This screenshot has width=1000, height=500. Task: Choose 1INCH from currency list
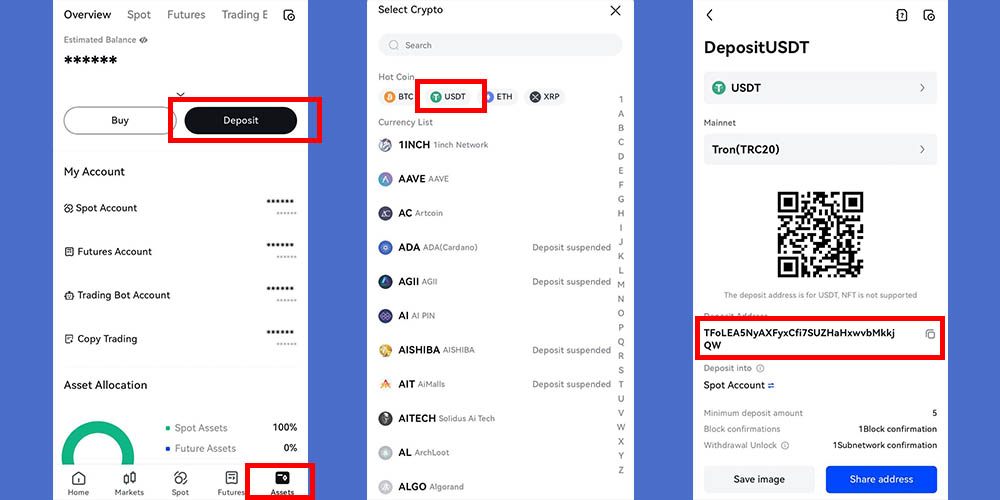click(x=494, y=145)
